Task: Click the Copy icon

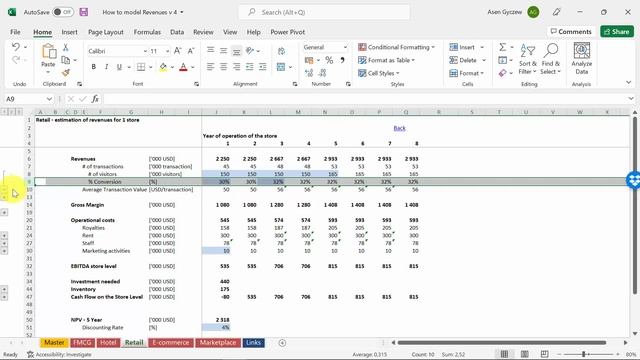Action: coord(65,60)
